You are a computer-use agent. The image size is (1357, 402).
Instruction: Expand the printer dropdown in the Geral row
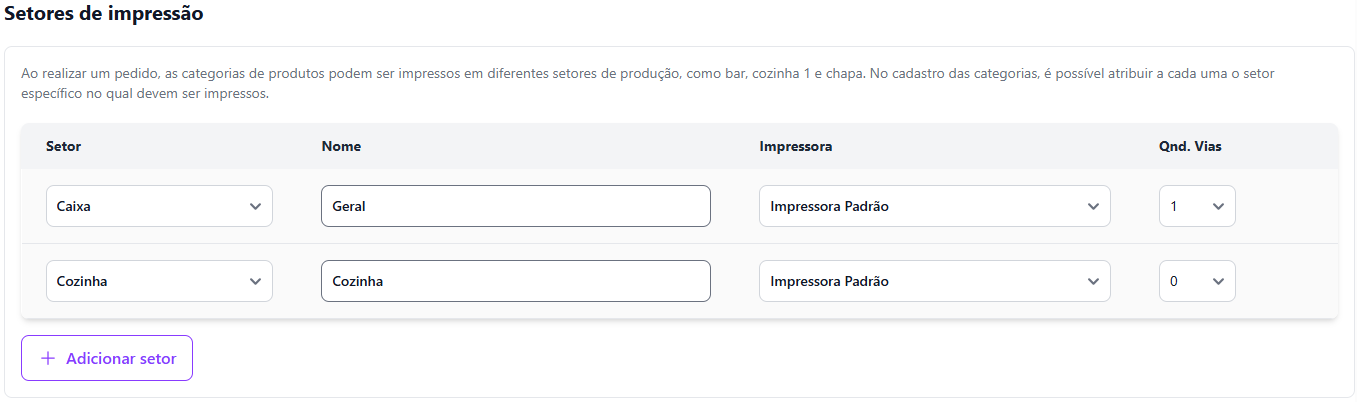(933, 207)
